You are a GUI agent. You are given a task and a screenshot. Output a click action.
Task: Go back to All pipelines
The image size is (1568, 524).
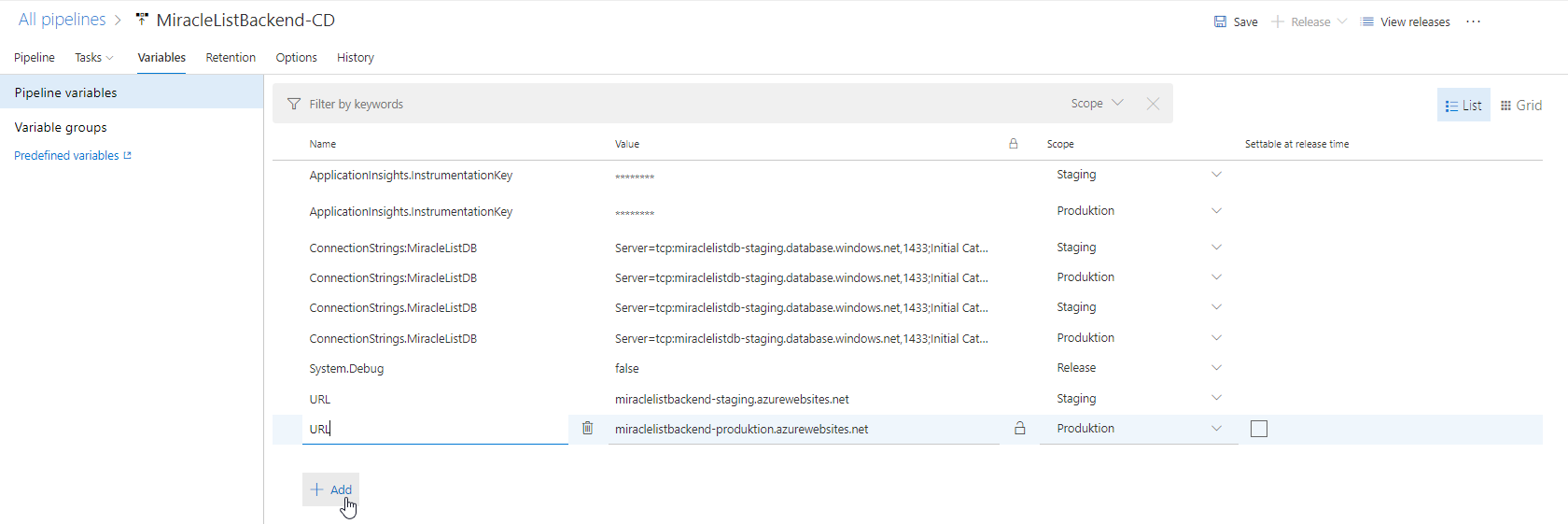(62, 20)
